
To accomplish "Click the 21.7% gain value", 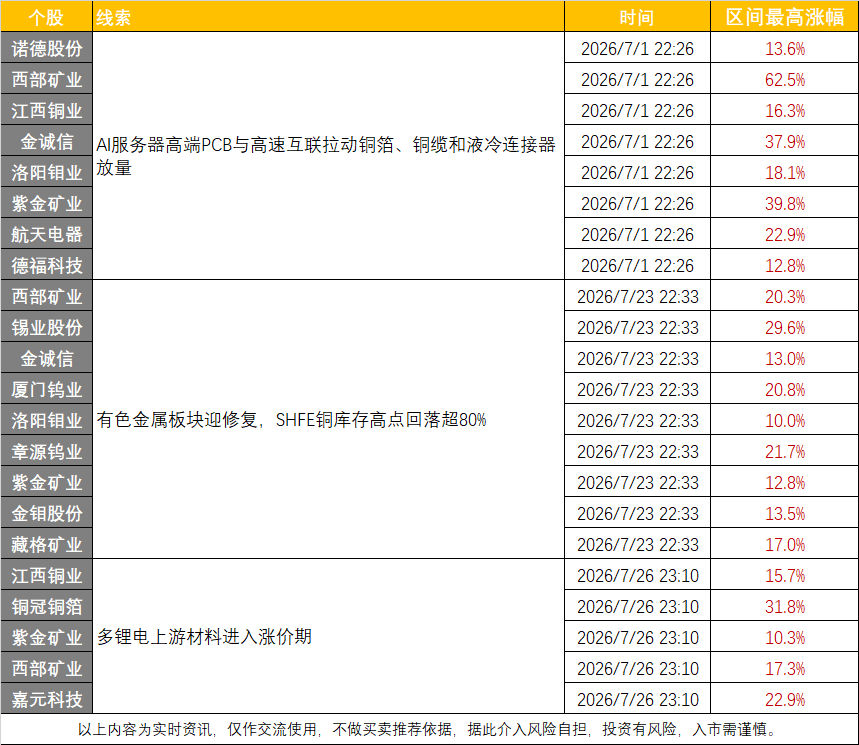I will click(784, 452).
